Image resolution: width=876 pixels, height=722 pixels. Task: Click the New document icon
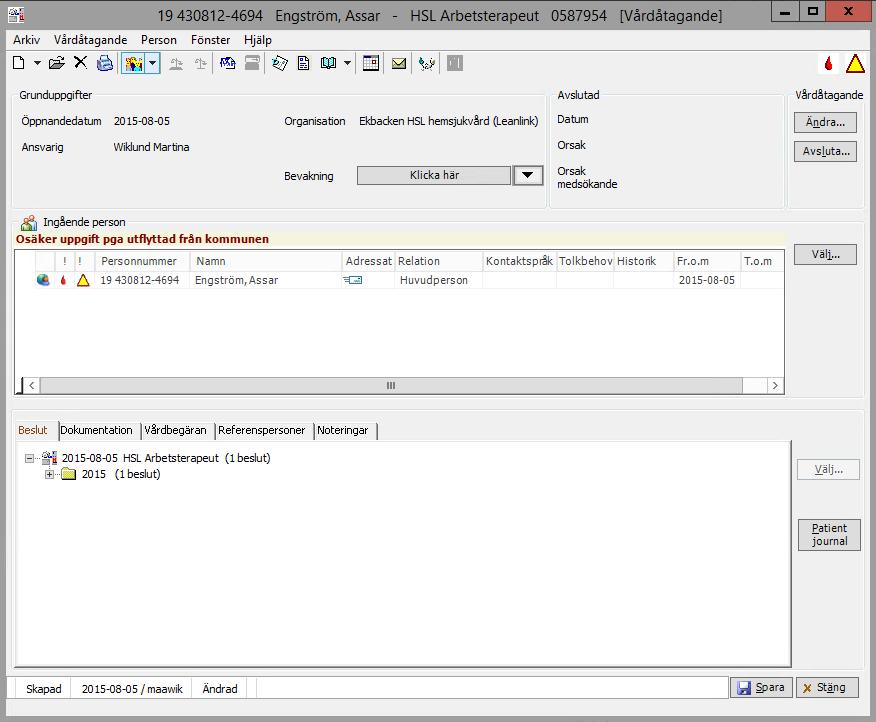pos(18,63)
